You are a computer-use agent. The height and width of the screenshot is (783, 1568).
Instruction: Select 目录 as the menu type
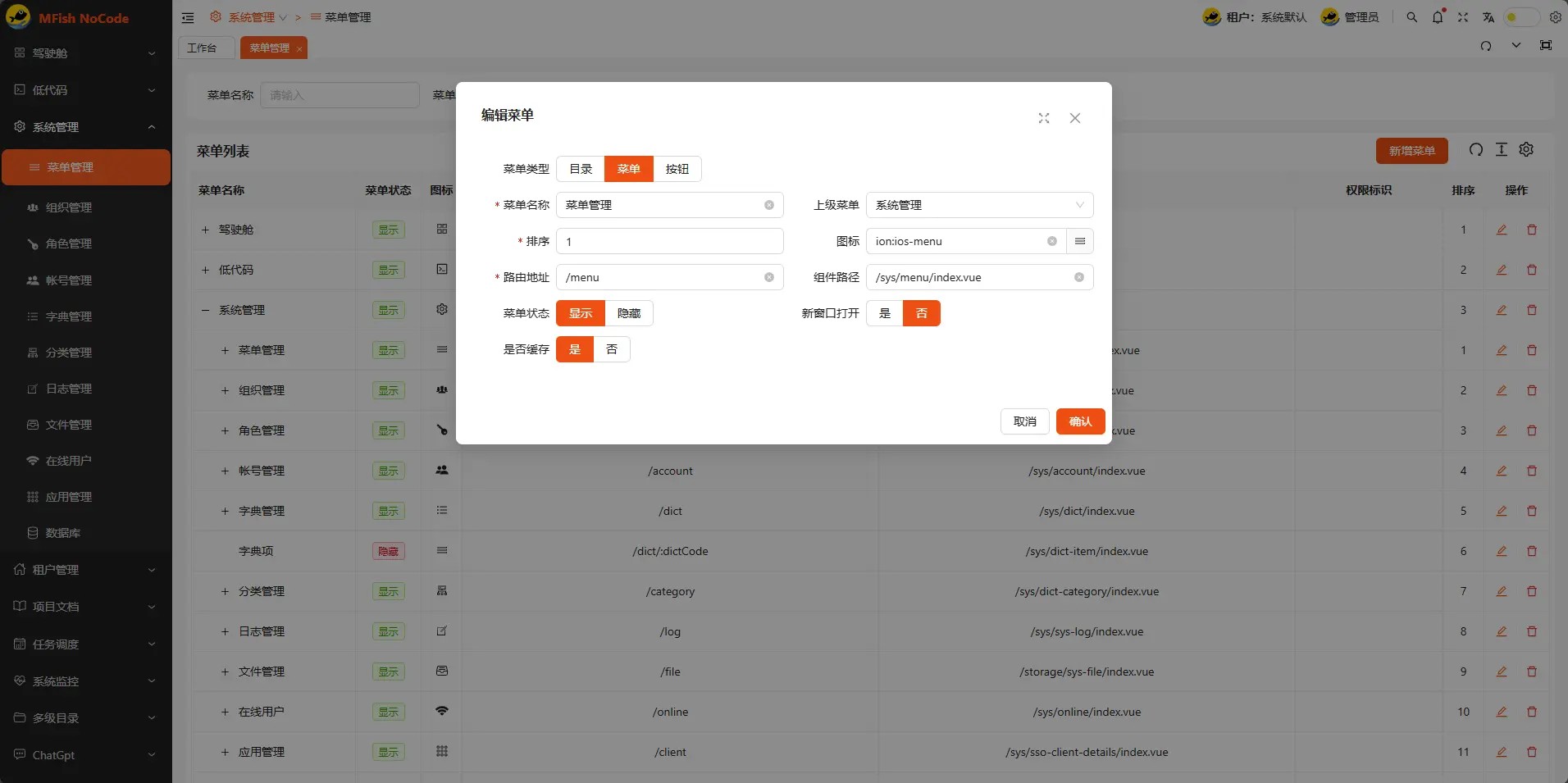[x=581, y=169]
